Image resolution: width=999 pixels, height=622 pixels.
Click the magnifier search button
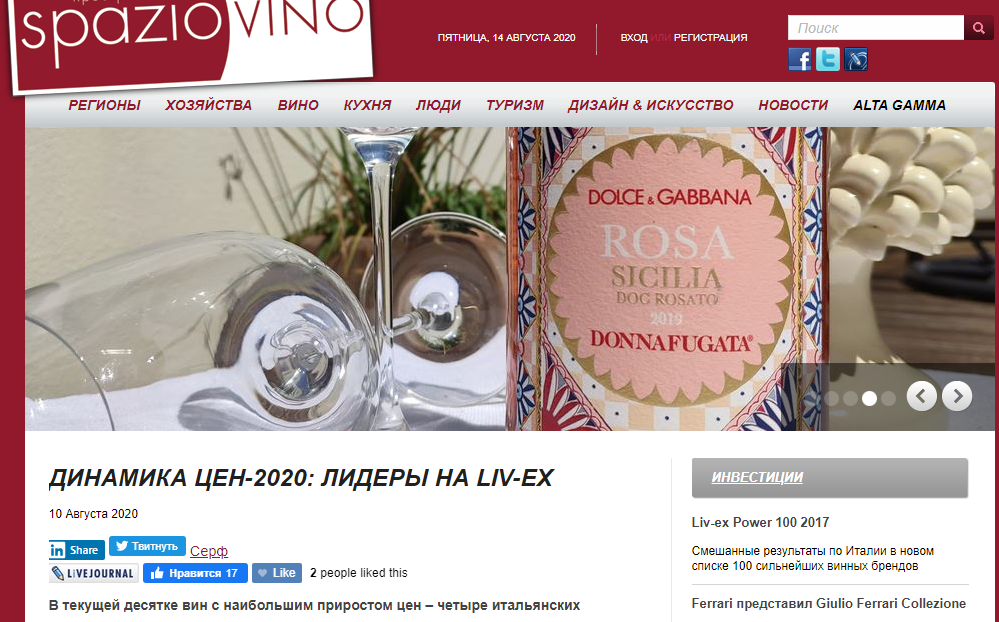pos(979,27)
